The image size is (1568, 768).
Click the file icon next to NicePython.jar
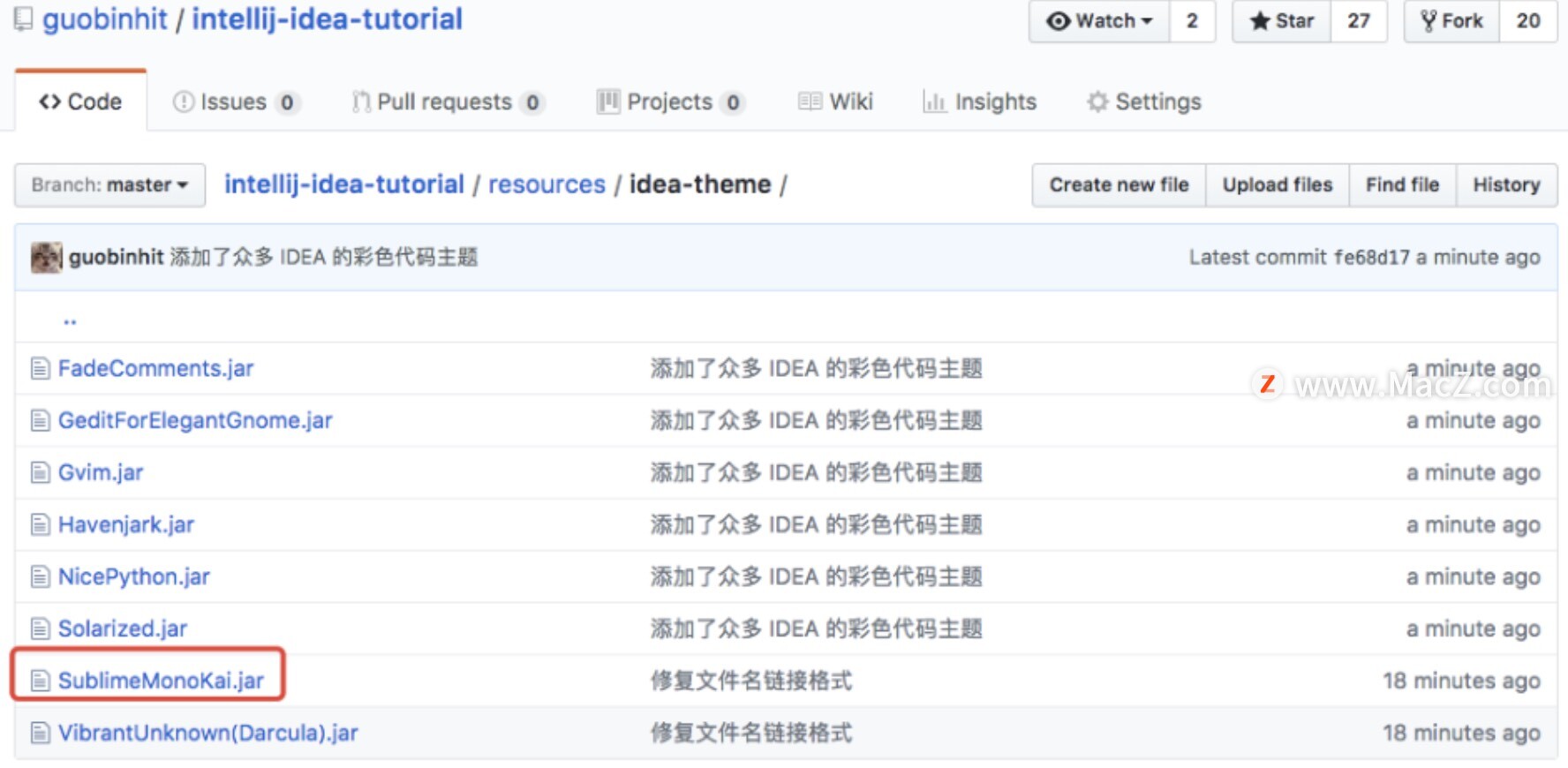coord(40,576)
